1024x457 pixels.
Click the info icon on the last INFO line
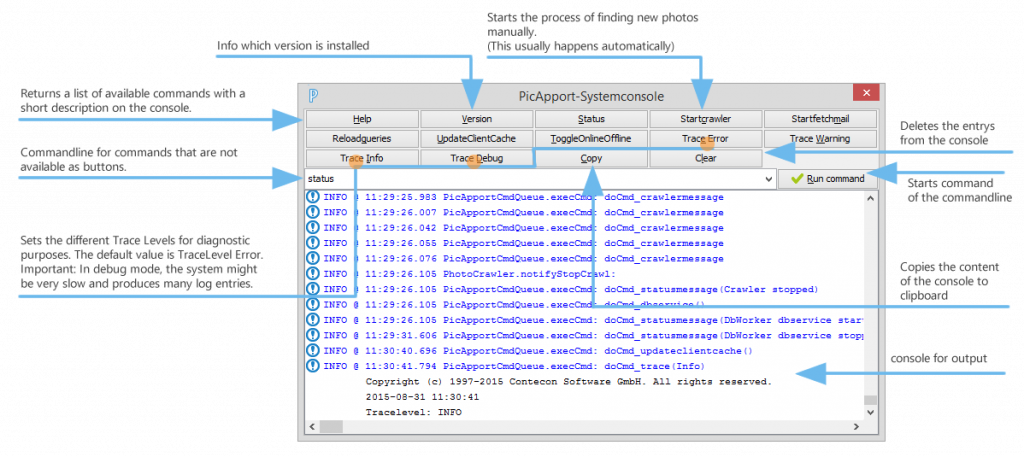312,366
